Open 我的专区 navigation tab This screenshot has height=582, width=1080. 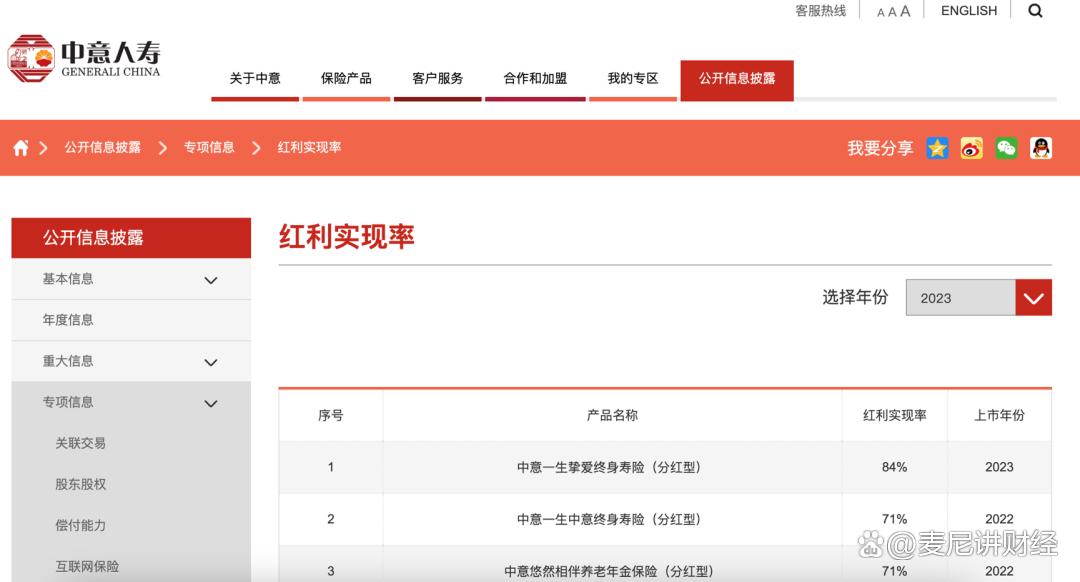(633, 79)
